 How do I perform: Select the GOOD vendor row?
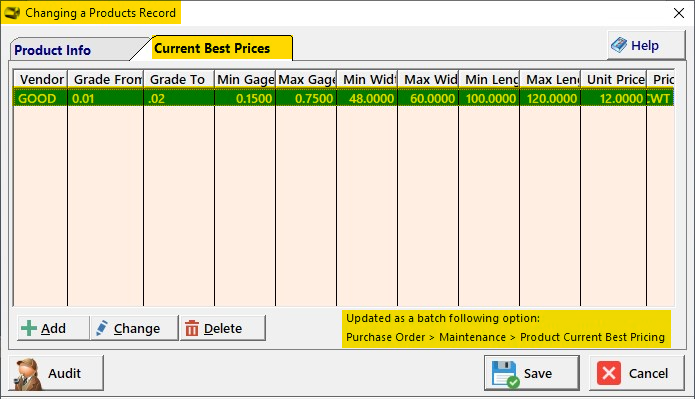[x=344, y=98]
